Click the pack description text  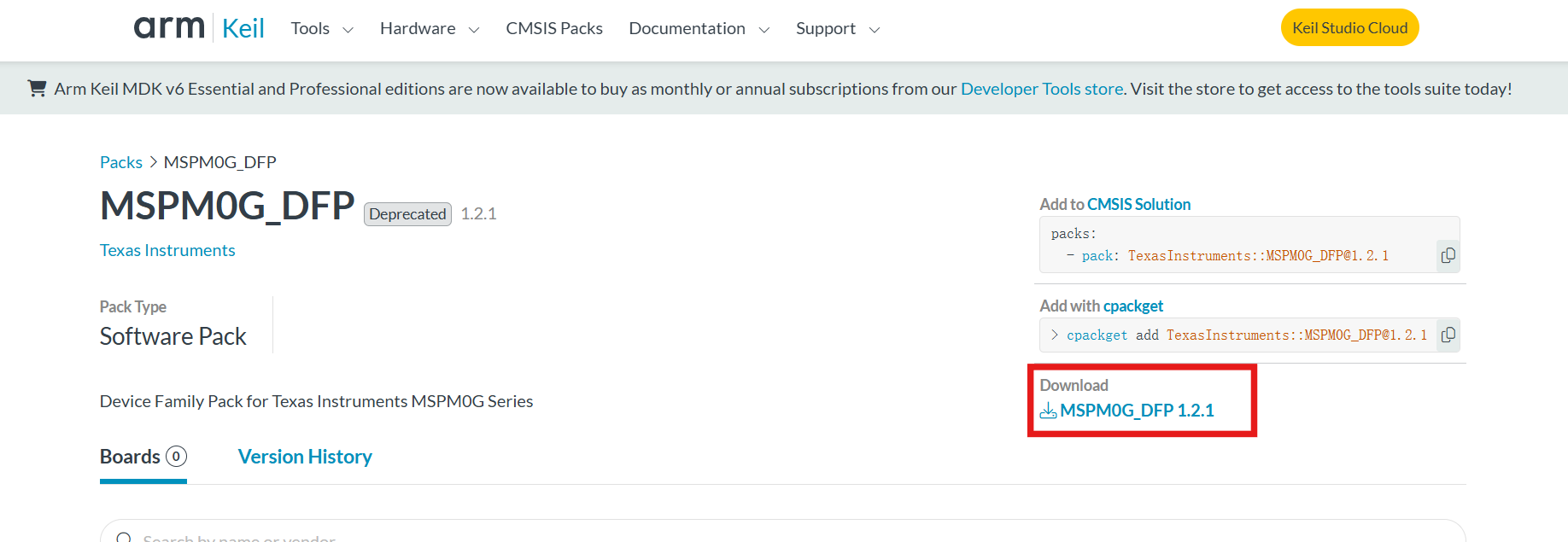316,401
